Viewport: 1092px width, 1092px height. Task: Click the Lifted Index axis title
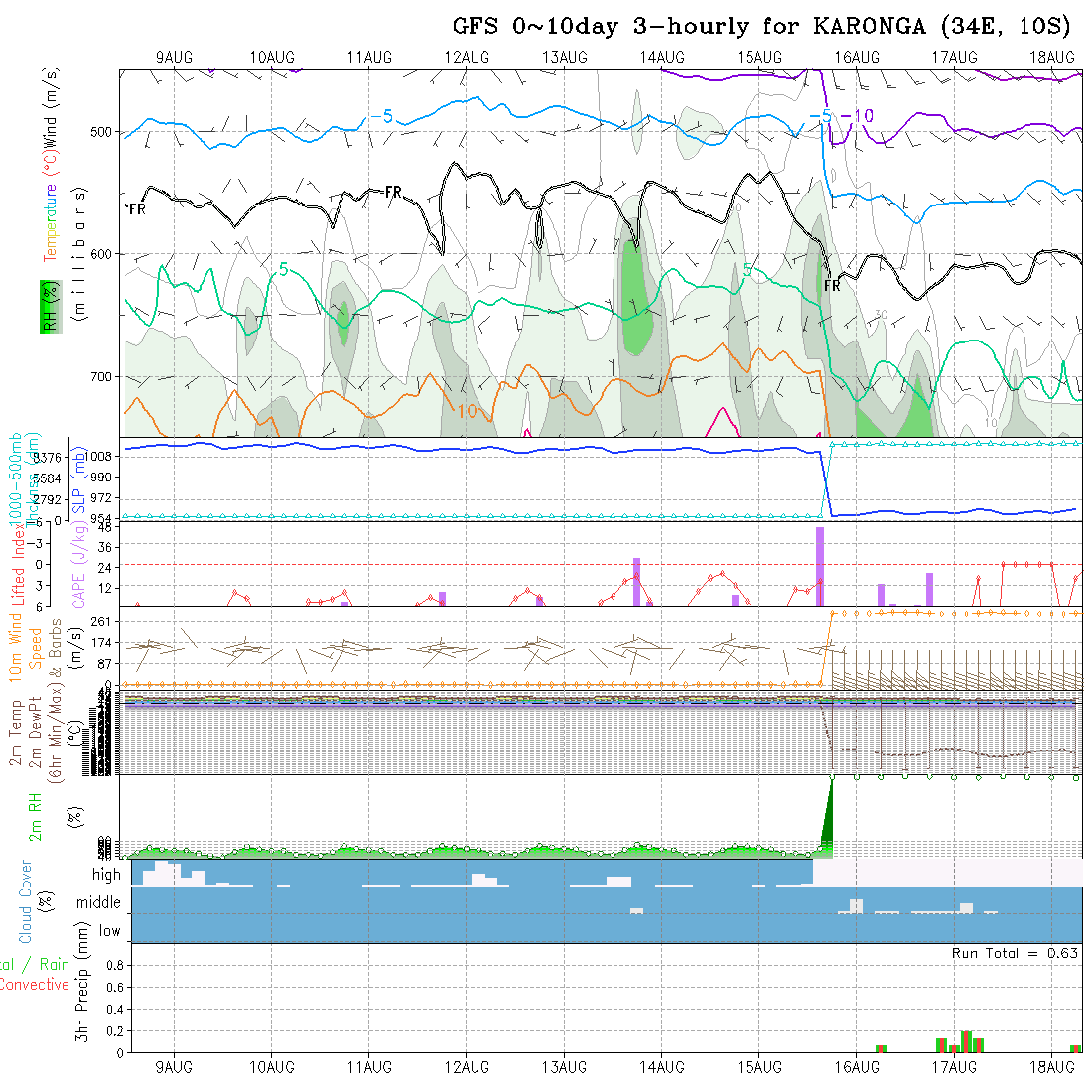(x=18, y=564)
